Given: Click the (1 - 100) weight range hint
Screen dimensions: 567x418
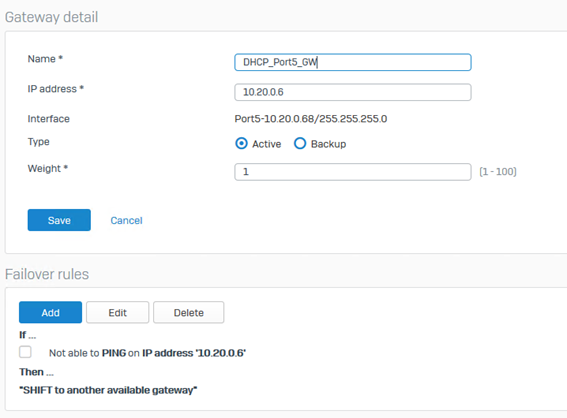Looking at the screenshot, I should (x=498, y=171).
